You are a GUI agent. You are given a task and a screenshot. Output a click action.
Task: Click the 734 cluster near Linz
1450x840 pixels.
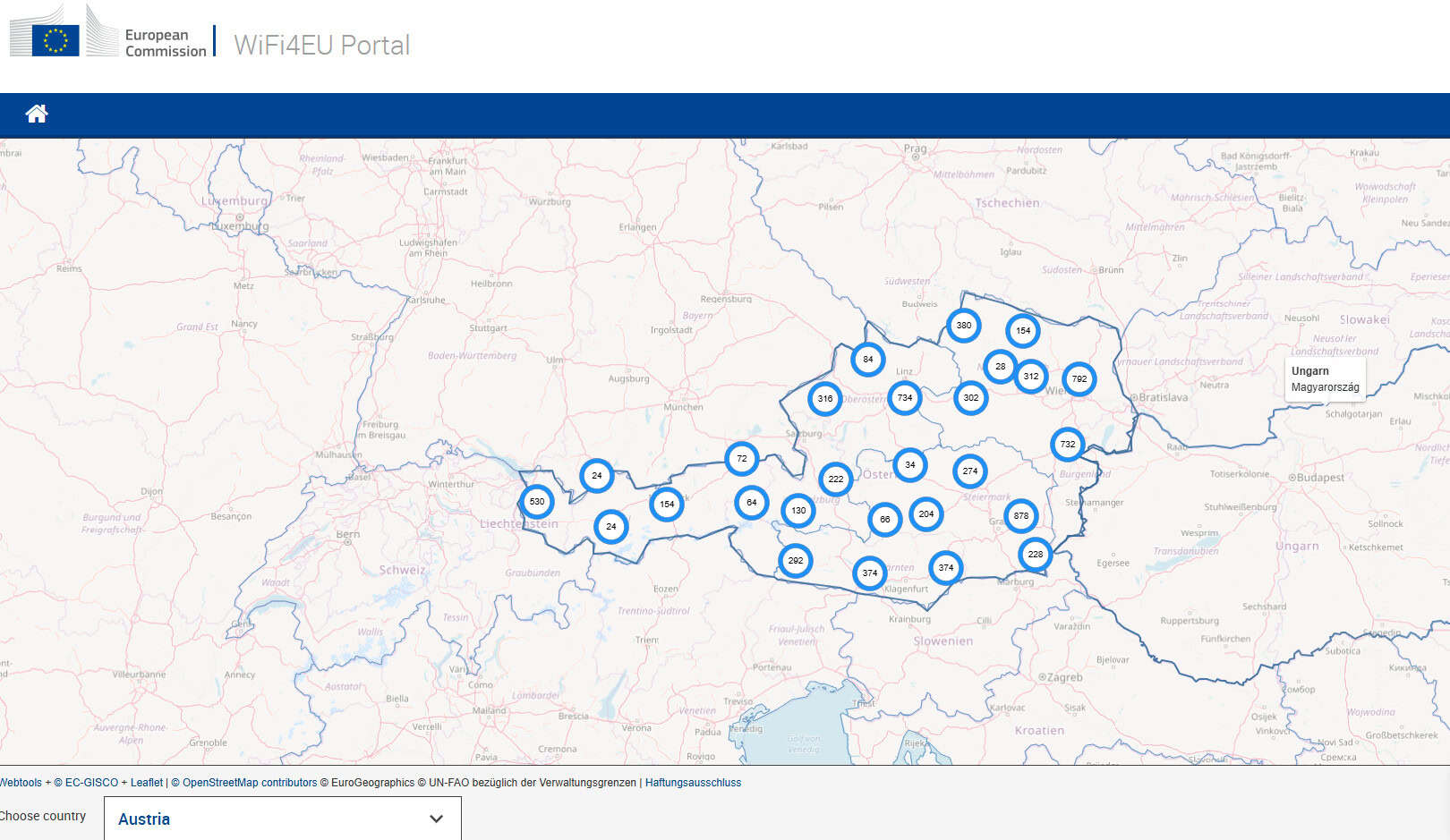click(905, 399)
